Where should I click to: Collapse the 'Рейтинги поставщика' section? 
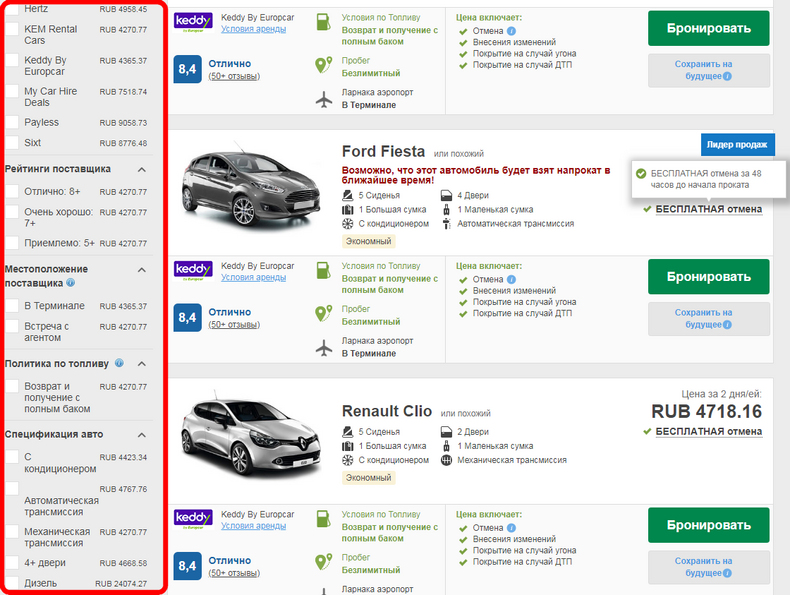pyautogui.click(x=142, y=169)
